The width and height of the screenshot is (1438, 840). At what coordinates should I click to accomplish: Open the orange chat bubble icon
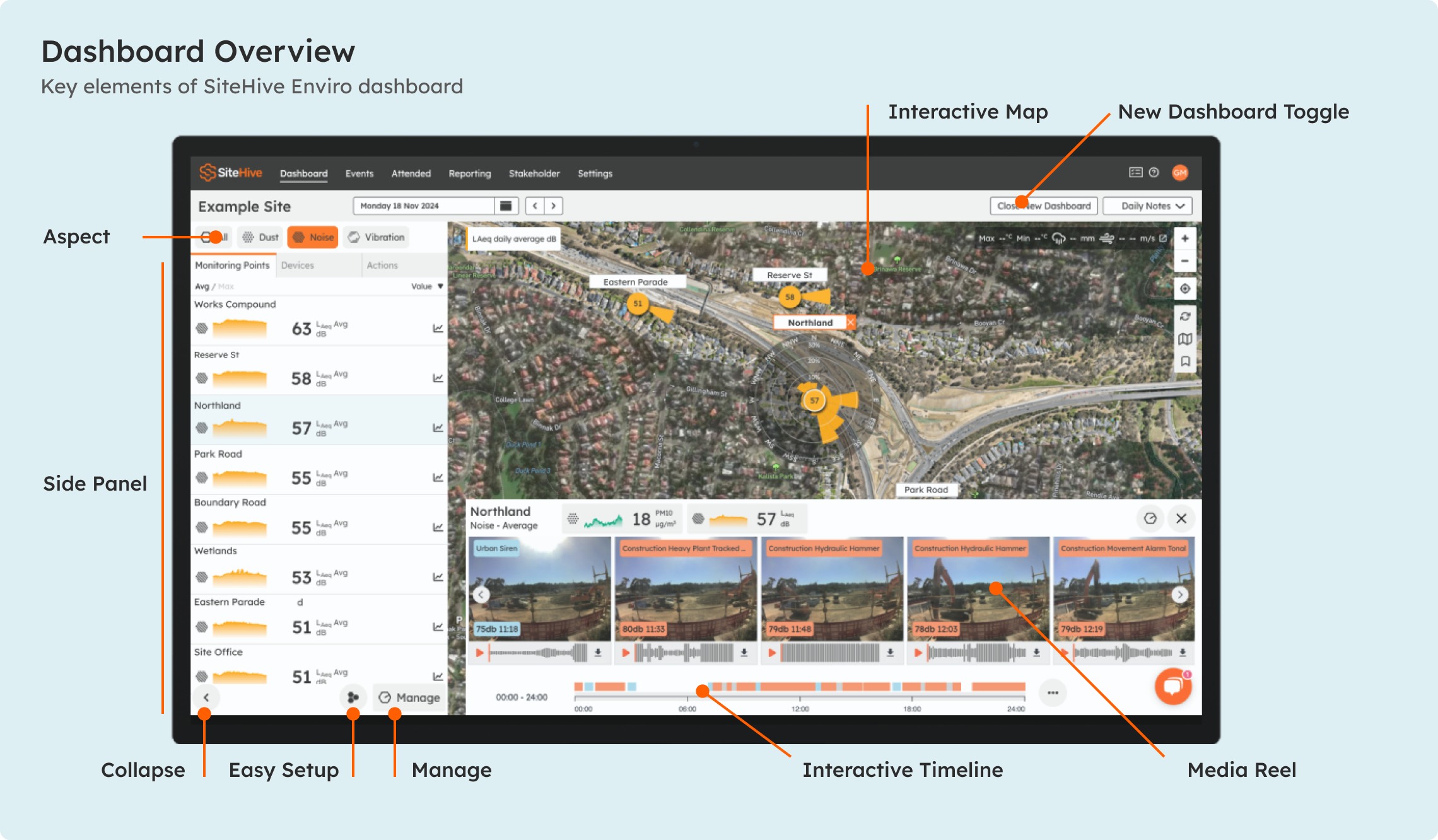point(1172,687)
